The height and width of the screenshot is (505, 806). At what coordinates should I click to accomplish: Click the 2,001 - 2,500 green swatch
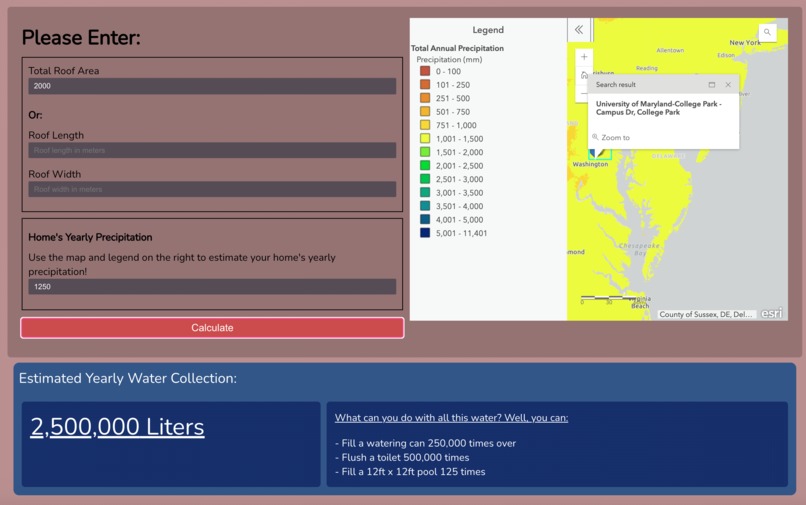pos(425,165)
